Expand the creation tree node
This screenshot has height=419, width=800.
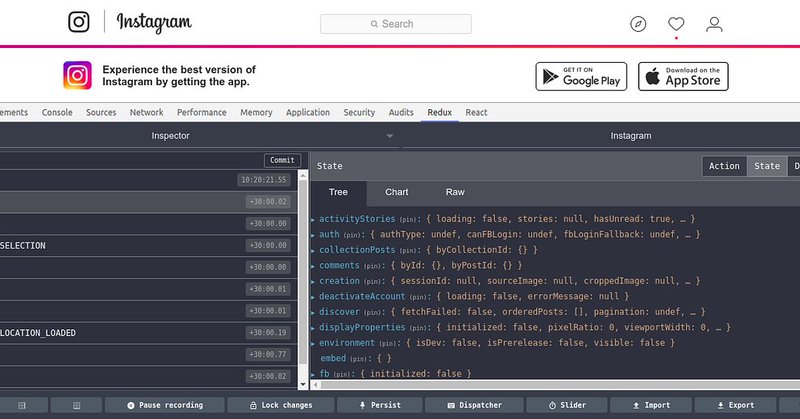tap(313, 281)
